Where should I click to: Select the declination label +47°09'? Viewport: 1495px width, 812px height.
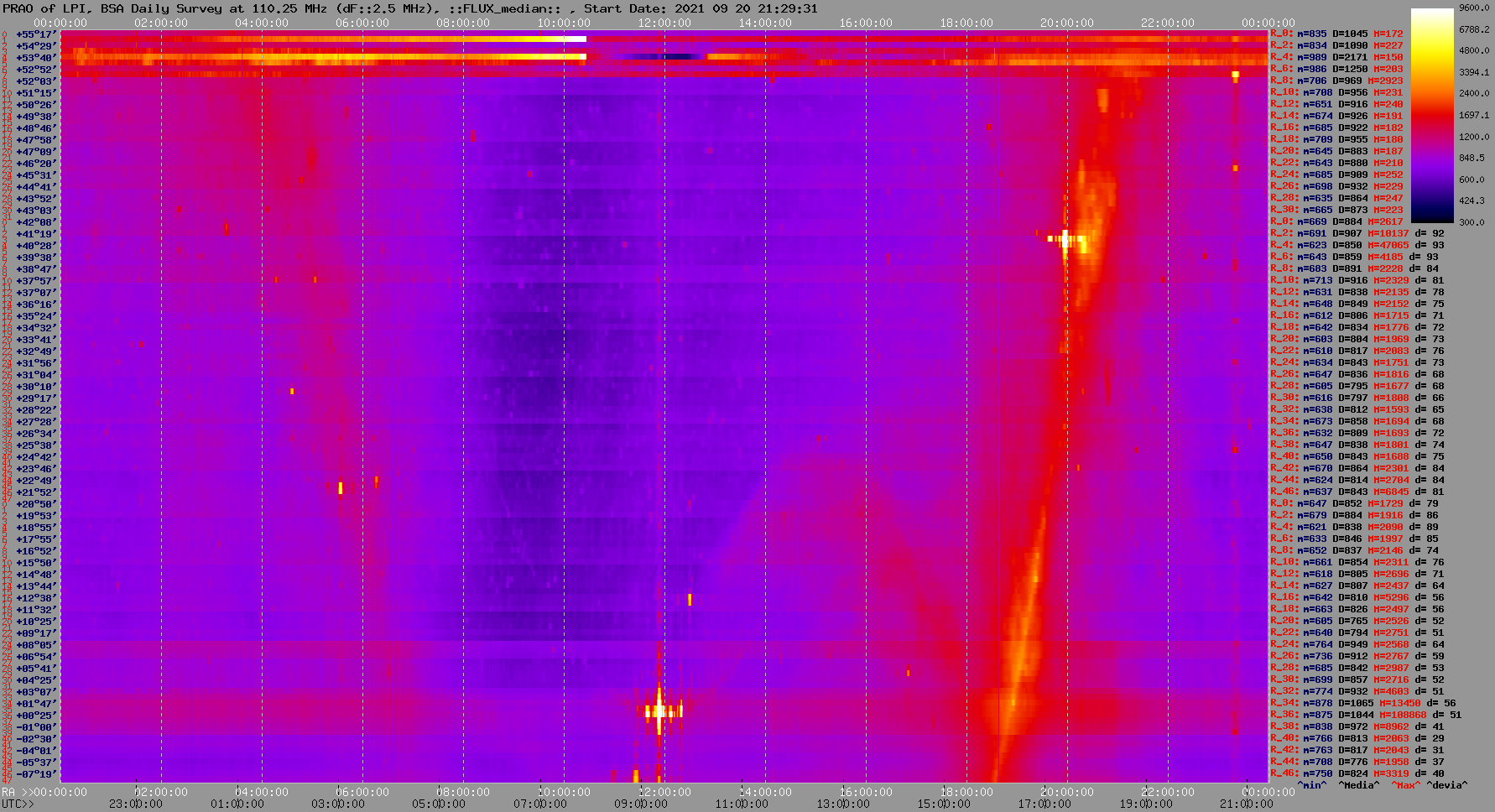(x=35, y=152)
